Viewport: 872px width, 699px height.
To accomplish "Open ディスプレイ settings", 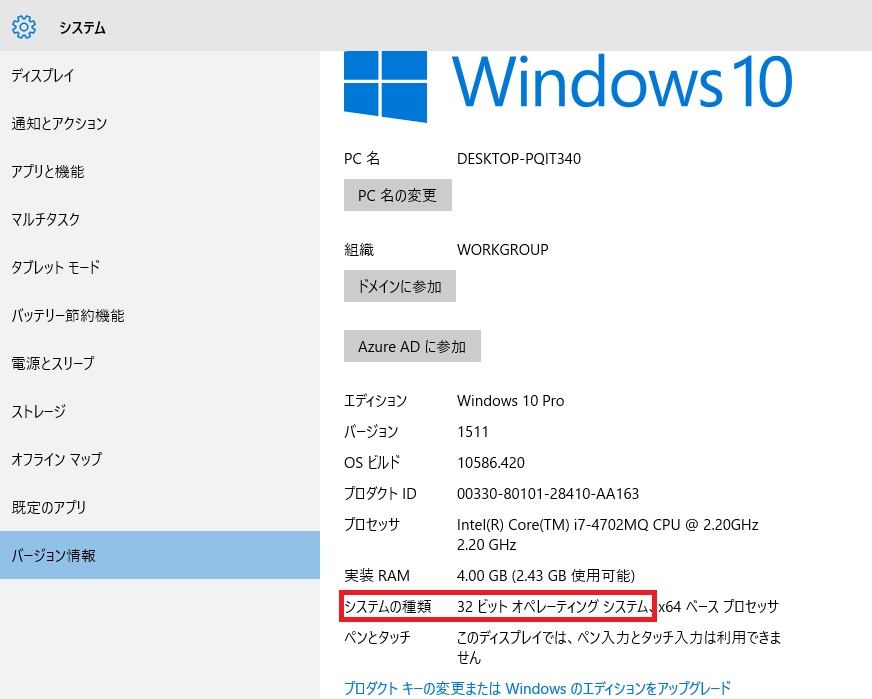I will (x=160, y=75).
